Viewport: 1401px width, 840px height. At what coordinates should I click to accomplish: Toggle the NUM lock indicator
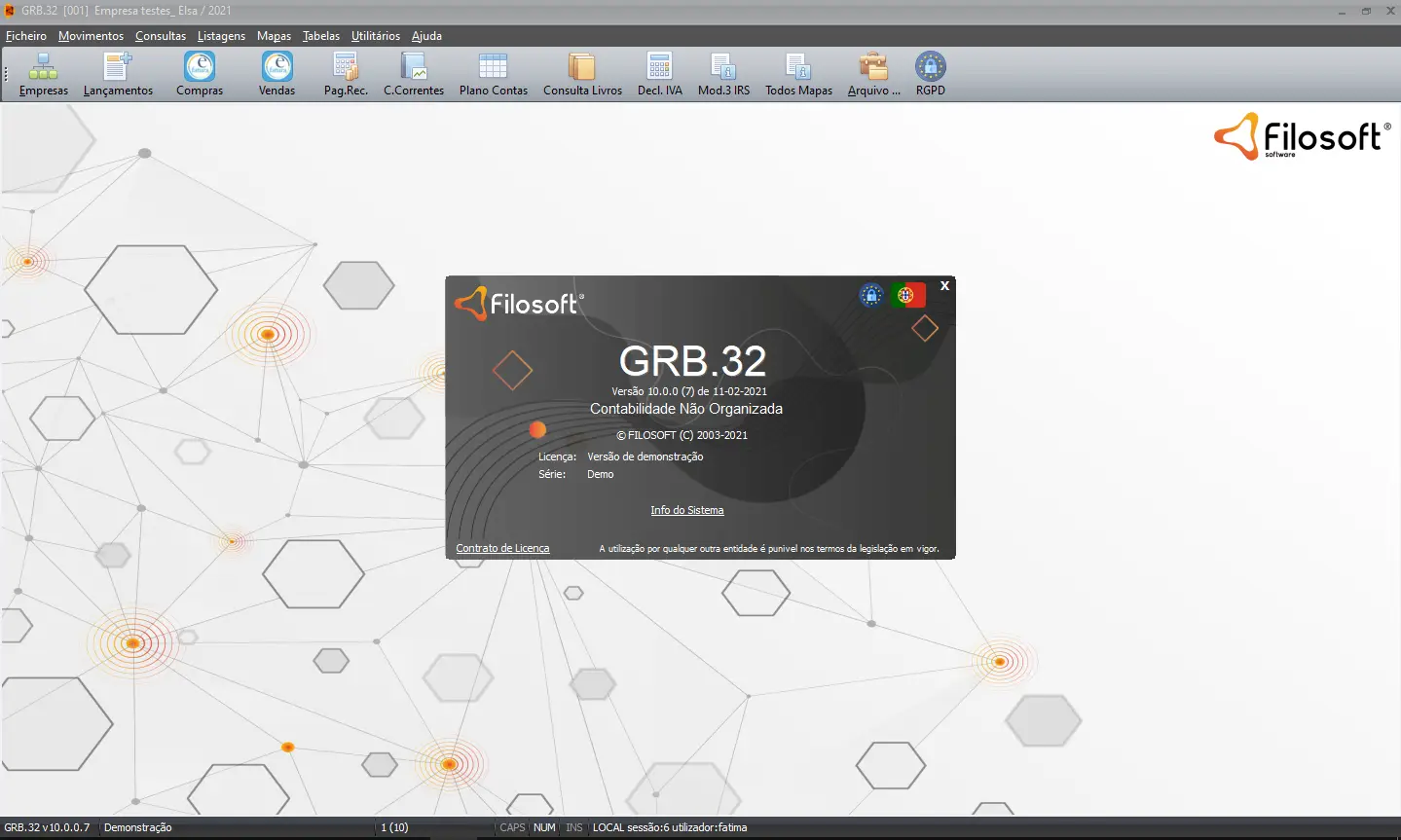tap(544, 826)
